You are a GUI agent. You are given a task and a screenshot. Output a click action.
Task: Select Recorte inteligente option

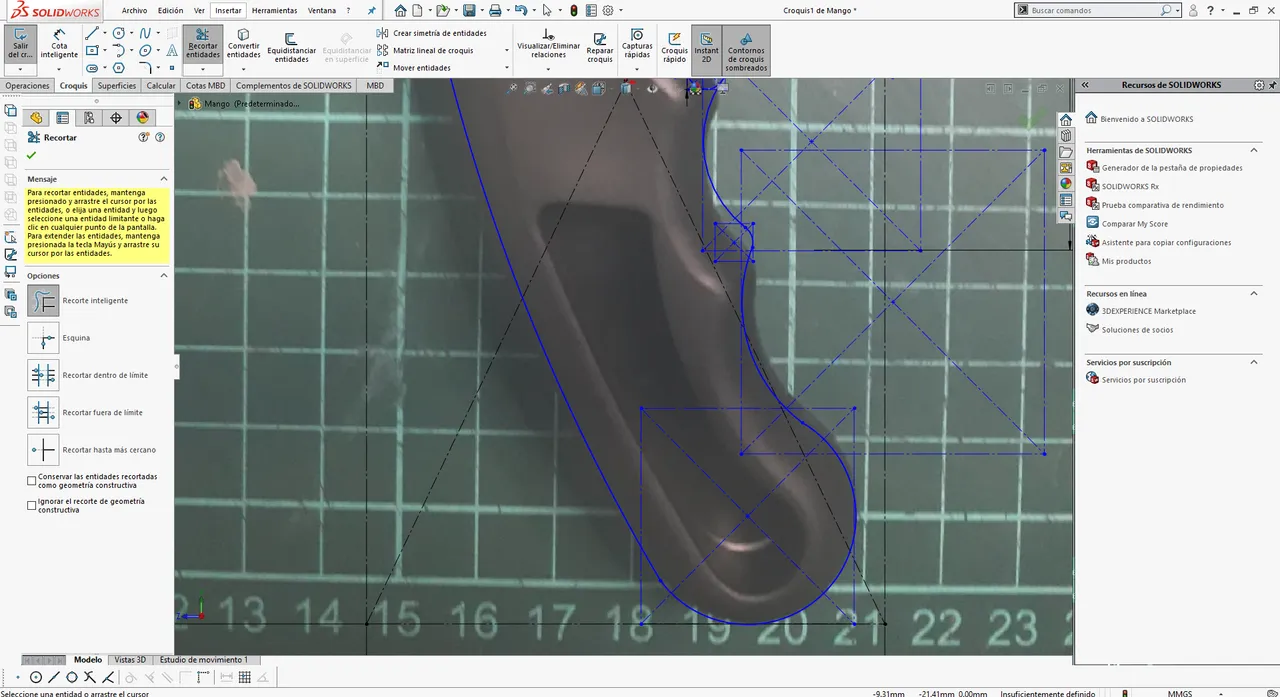(x=43, y=300)
